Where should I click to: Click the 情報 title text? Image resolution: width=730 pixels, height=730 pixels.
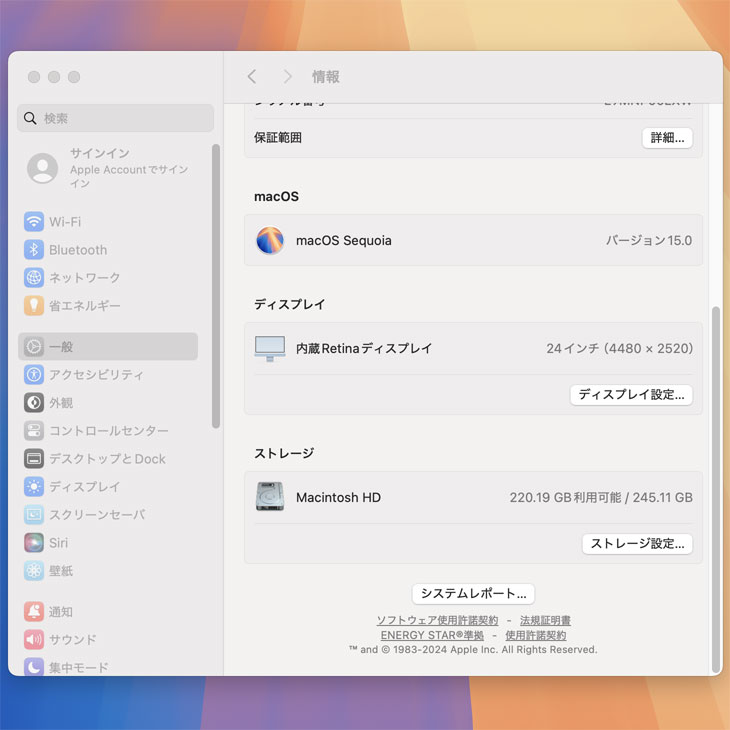coord(326,77)
